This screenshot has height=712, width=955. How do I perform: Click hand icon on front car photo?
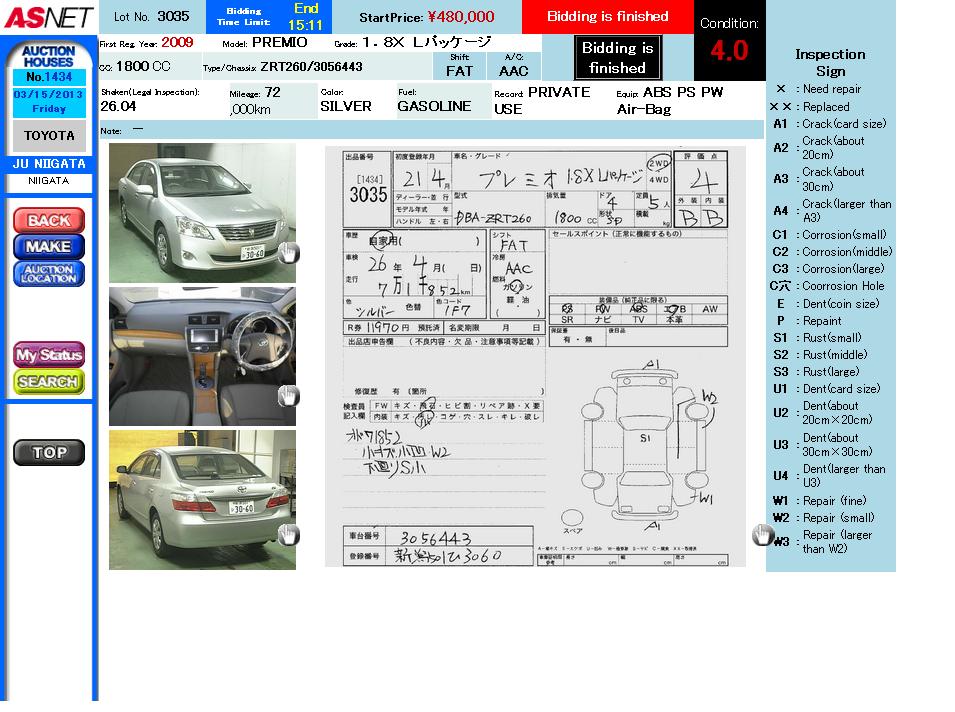(x=288, y=253)
